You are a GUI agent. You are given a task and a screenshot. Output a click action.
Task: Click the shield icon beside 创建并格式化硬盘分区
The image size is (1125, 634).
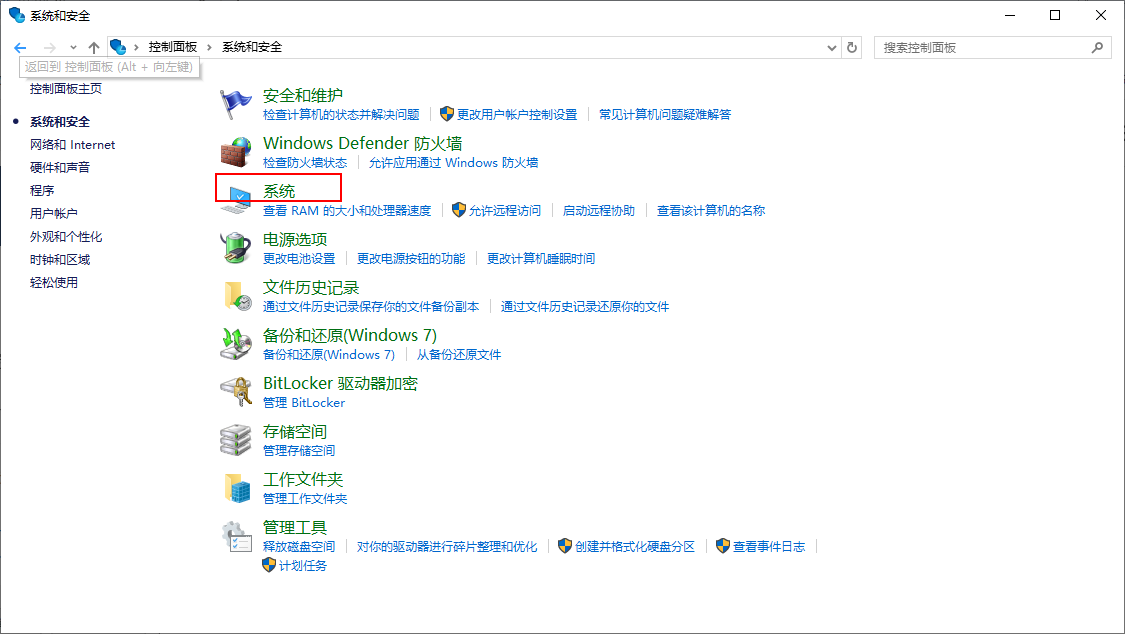pos(565,547)
